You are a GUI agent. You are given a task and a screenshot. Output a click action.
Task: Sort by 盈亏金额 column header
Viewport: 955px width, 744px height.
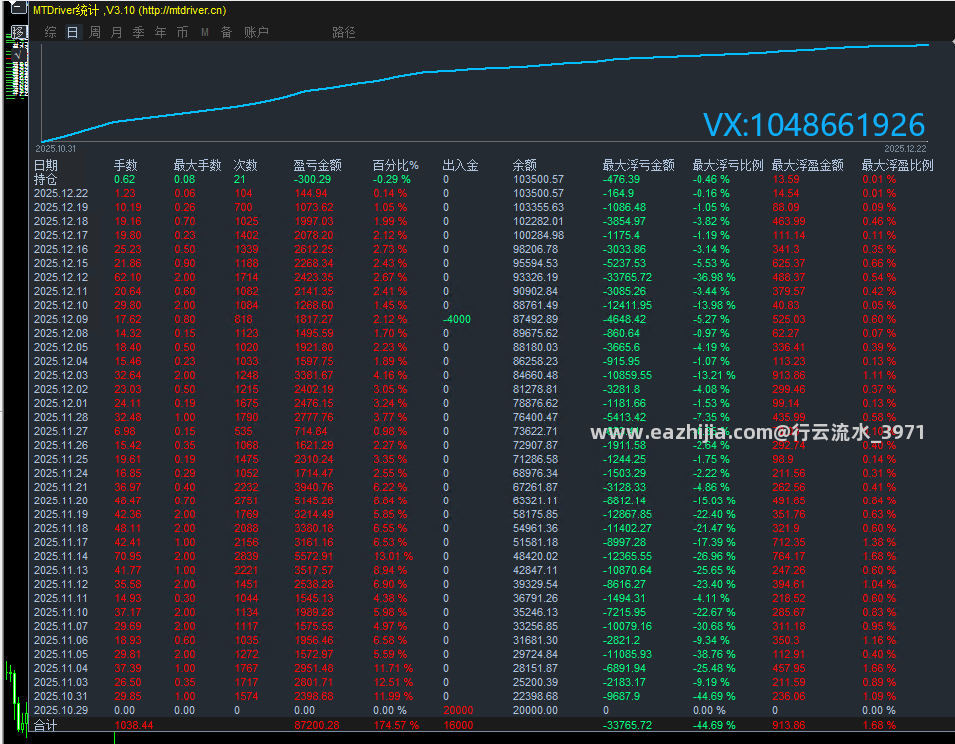pyautogui.click(x=317, y=165)
